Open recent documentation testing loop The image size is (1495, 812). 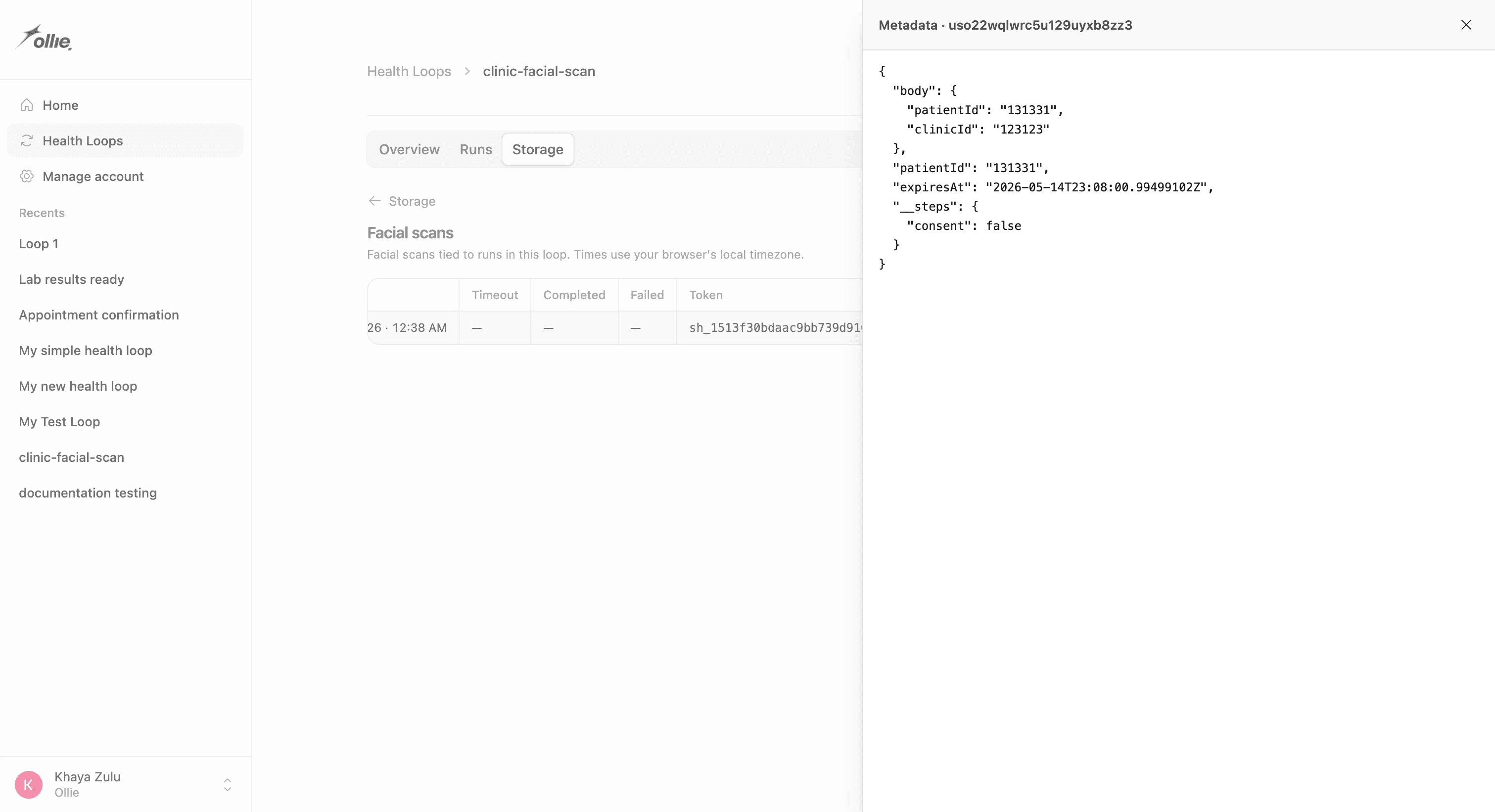click(x=88, y=493)
